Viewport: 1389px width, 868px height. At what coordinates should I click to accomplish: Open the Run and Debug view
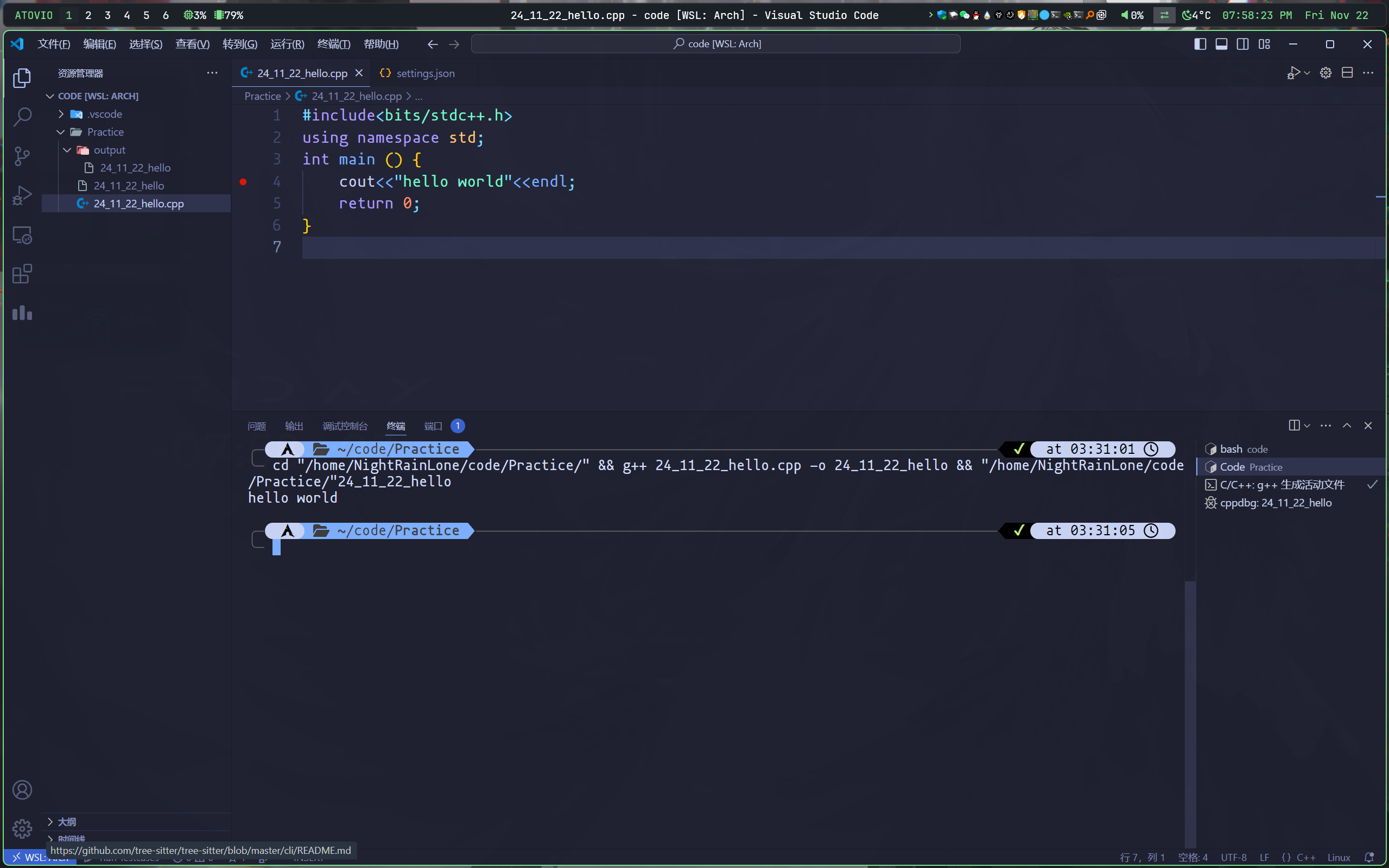click(x=22, y=195)
